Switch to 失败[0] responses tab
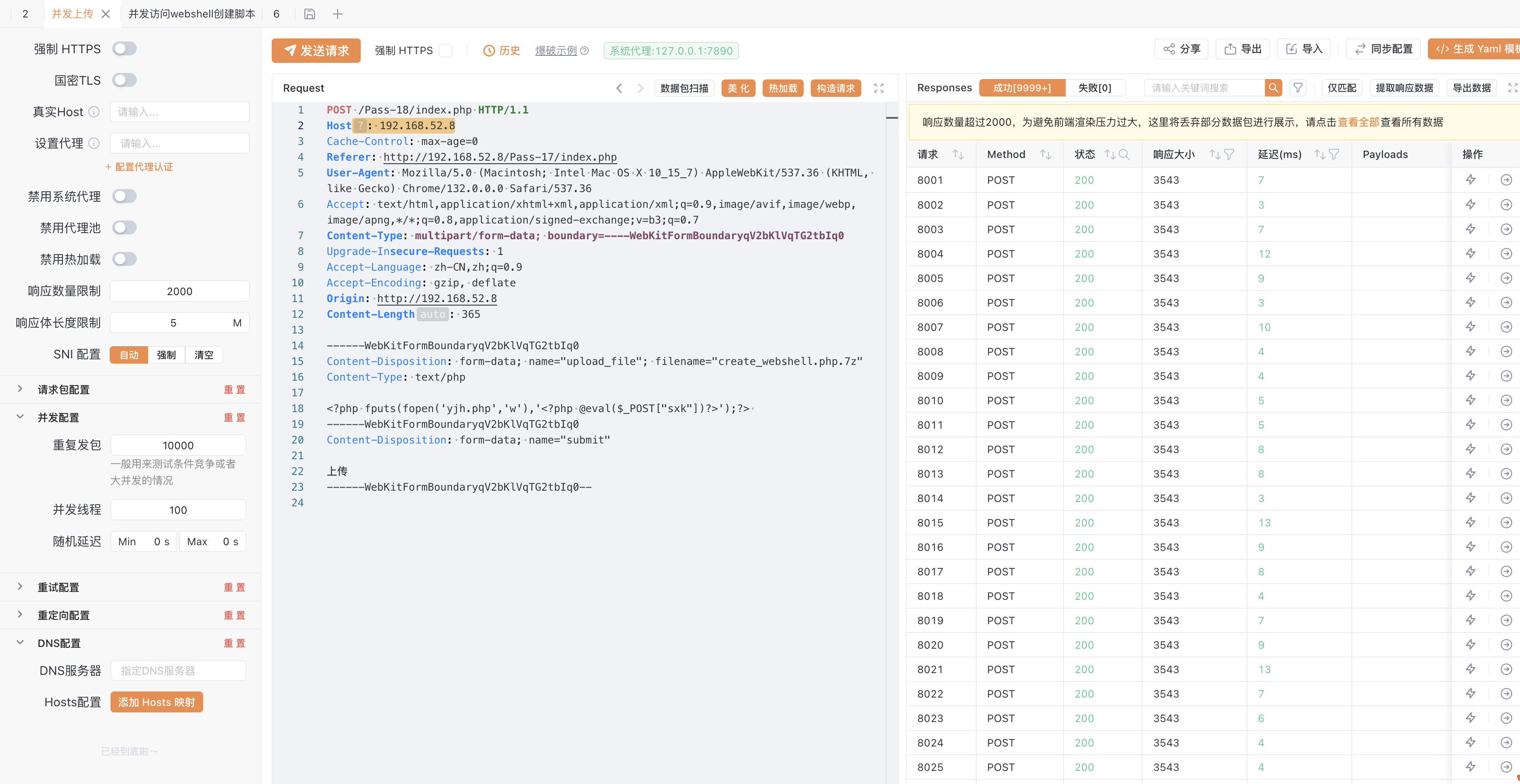1520x784 pixels. pos(1094,88)
